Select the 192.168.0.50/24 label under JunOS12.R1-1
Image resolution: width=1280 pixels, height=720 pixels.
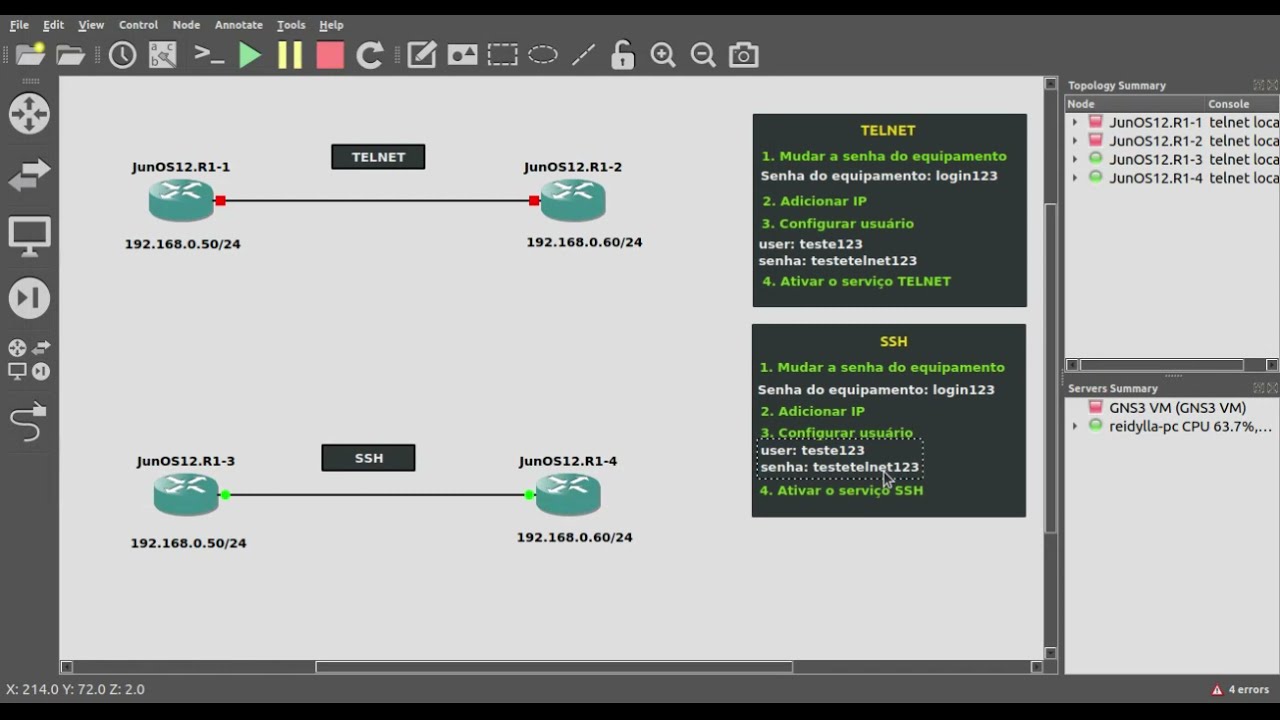(182, 244)
